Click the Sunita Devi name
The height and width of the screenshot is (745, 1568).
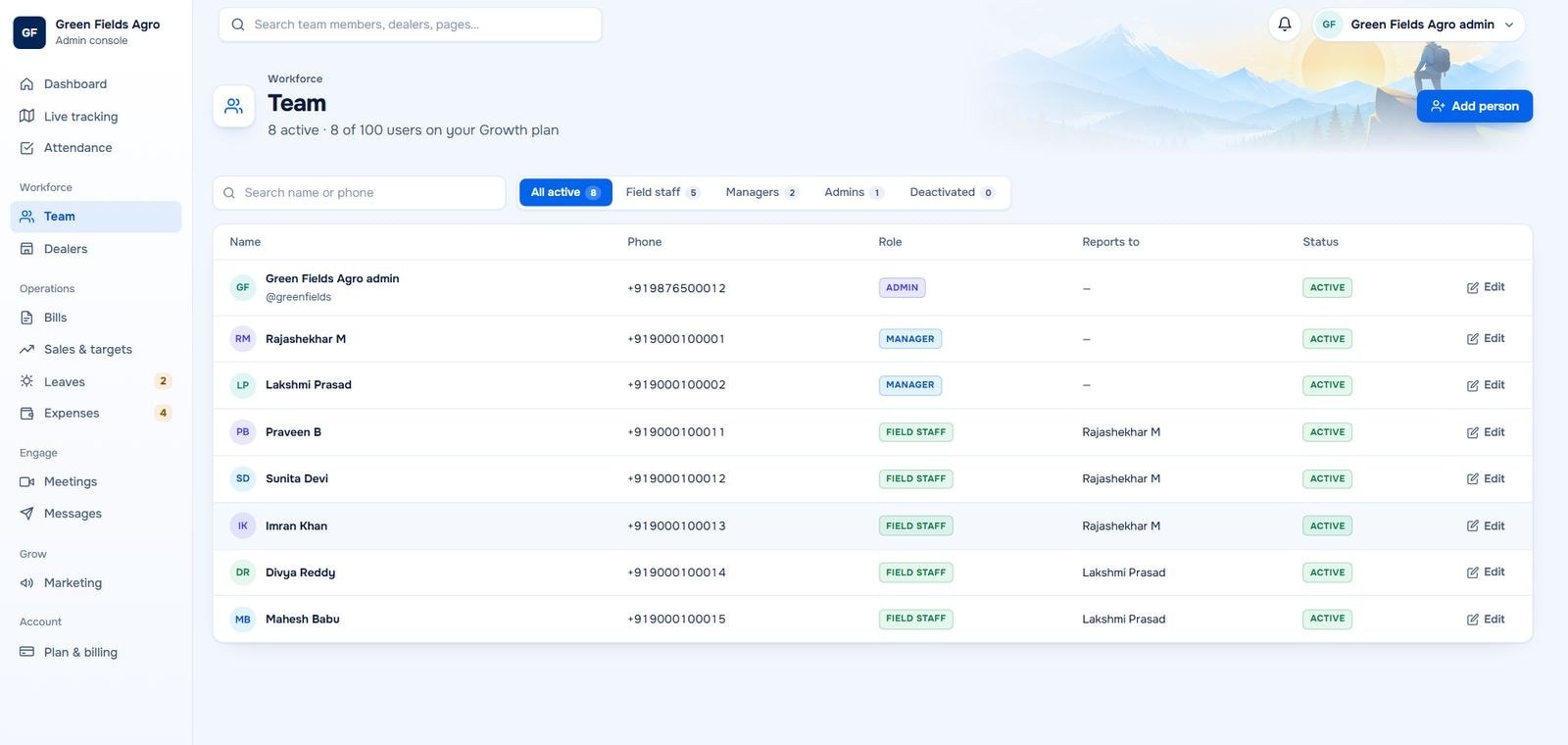pos(297,479)
